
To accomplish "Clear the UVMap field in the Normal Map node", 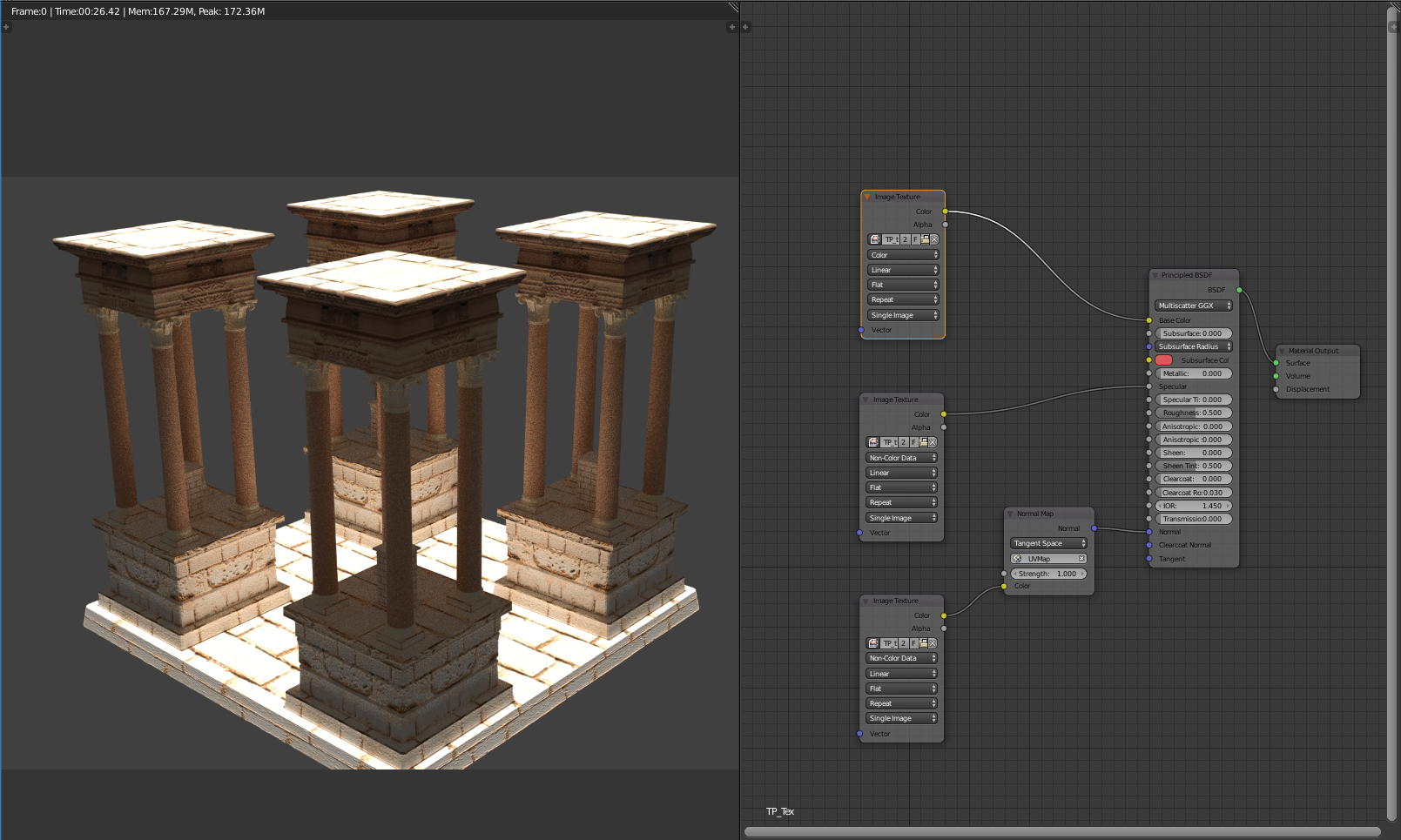I will click(1081, 559).
